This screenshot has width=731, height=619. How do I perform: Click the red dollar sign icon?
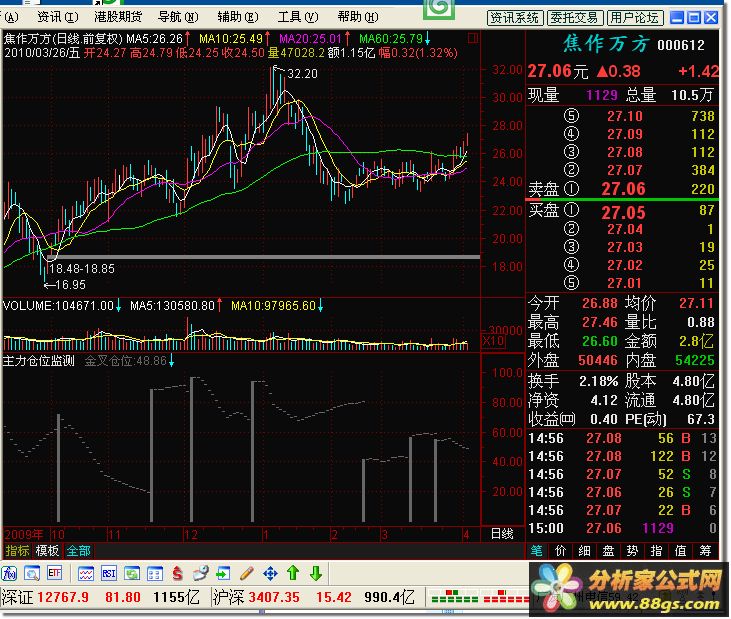(177, 574)
